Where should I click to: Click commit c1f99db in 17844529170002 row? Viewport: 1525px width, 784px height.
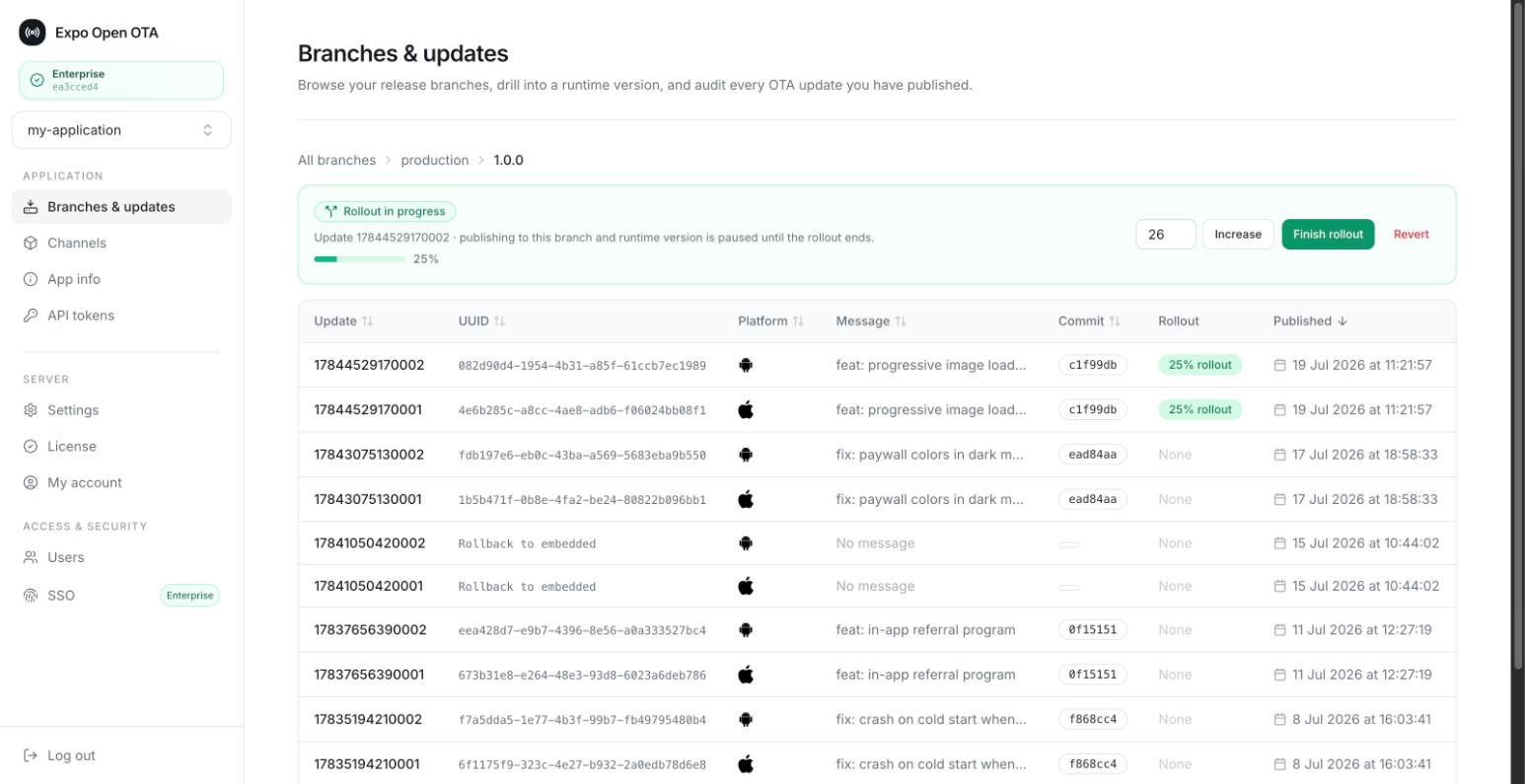(1092, 365)
